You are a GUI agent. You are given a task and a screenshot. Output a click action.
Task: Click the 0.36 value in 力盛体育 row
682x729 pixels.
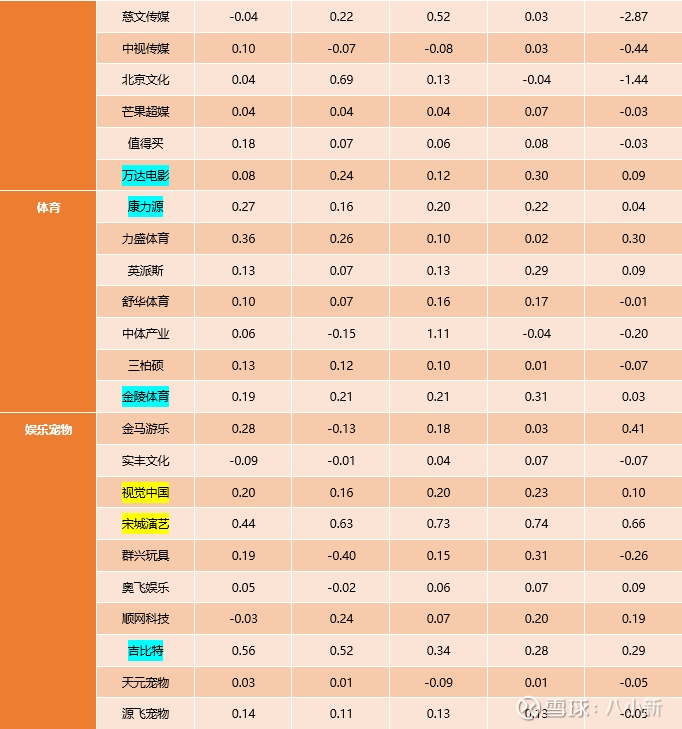click(244, 239)
